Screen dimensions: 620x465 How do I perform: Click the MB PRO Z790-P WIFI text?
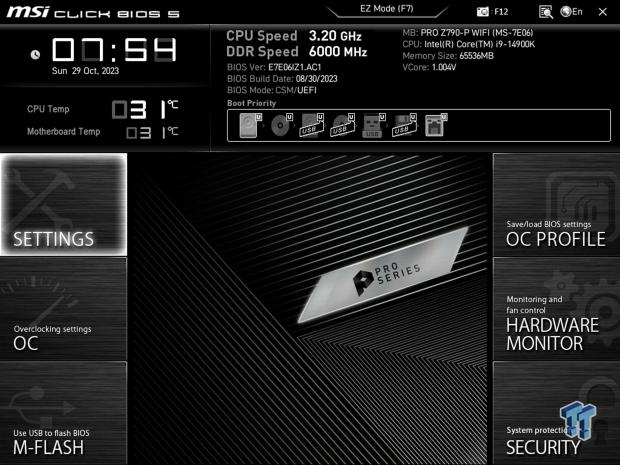[x=468, y=33]
